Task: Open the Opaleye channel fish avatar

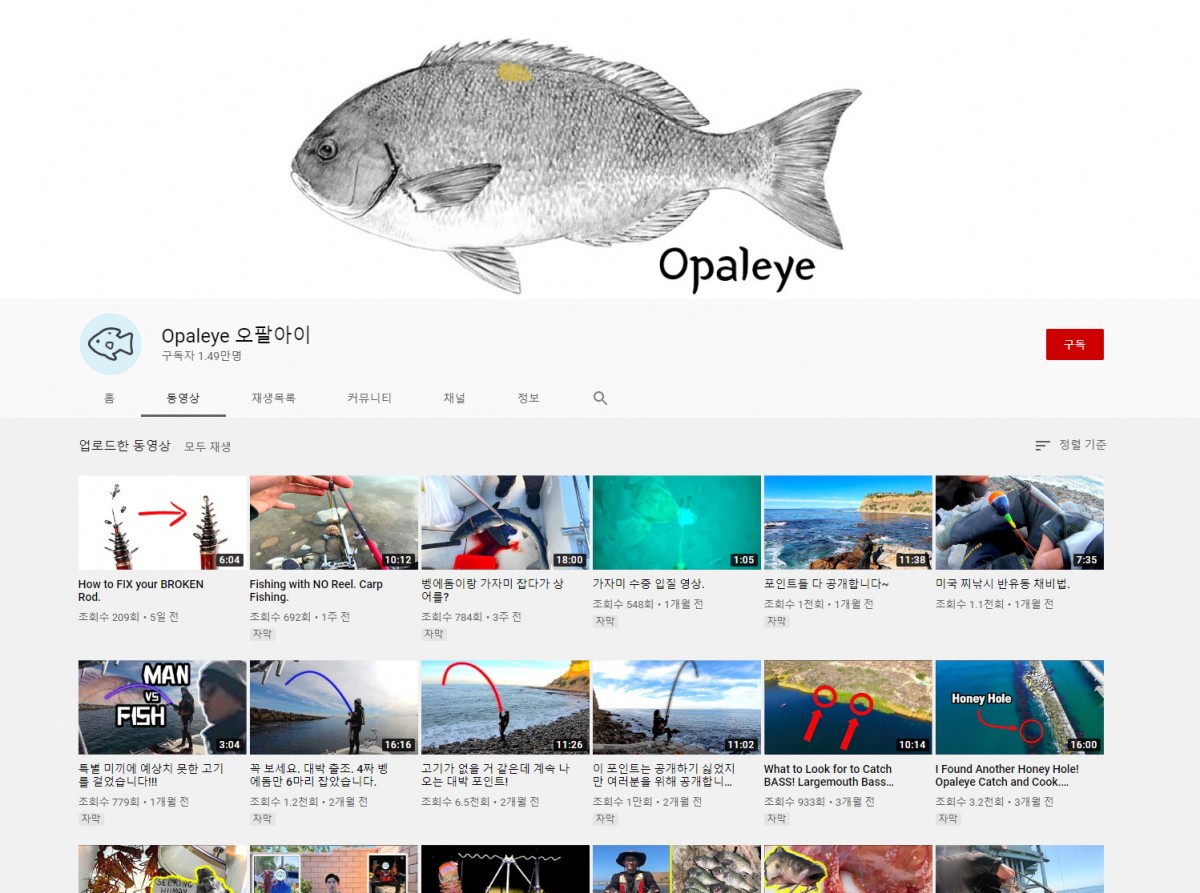Action: [110, 344]
